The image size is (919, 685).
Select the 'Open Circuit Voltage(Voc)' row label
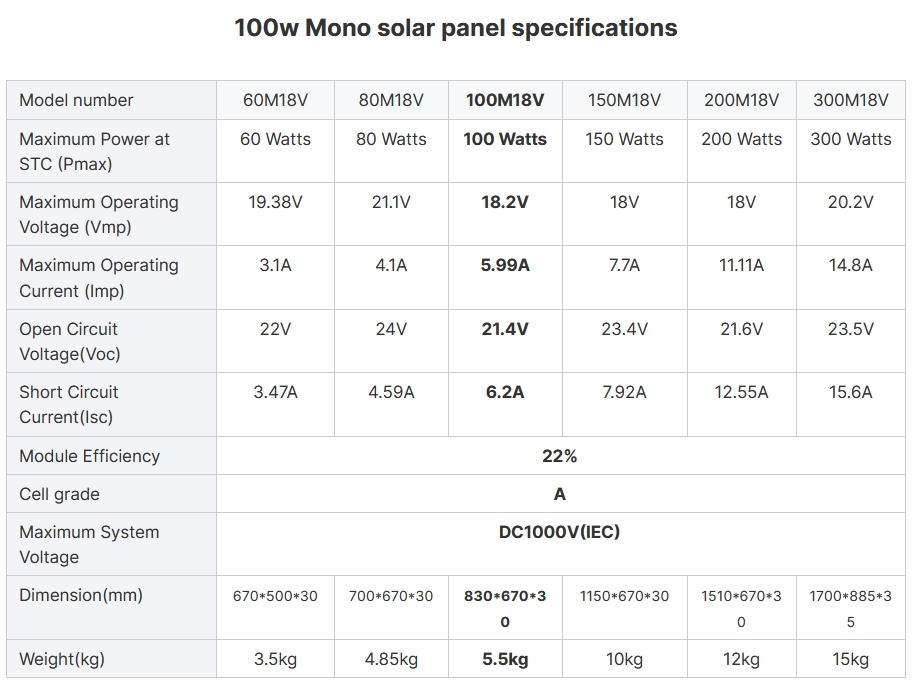(69, 341)
